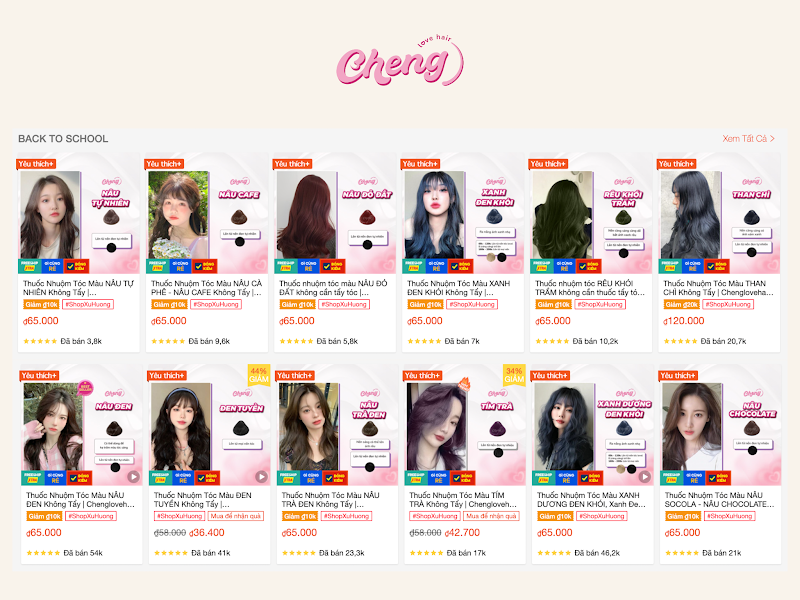800x600 pixels.
Task: Click 34% GIẢM discount badge
Action: (x=514, y=375)
